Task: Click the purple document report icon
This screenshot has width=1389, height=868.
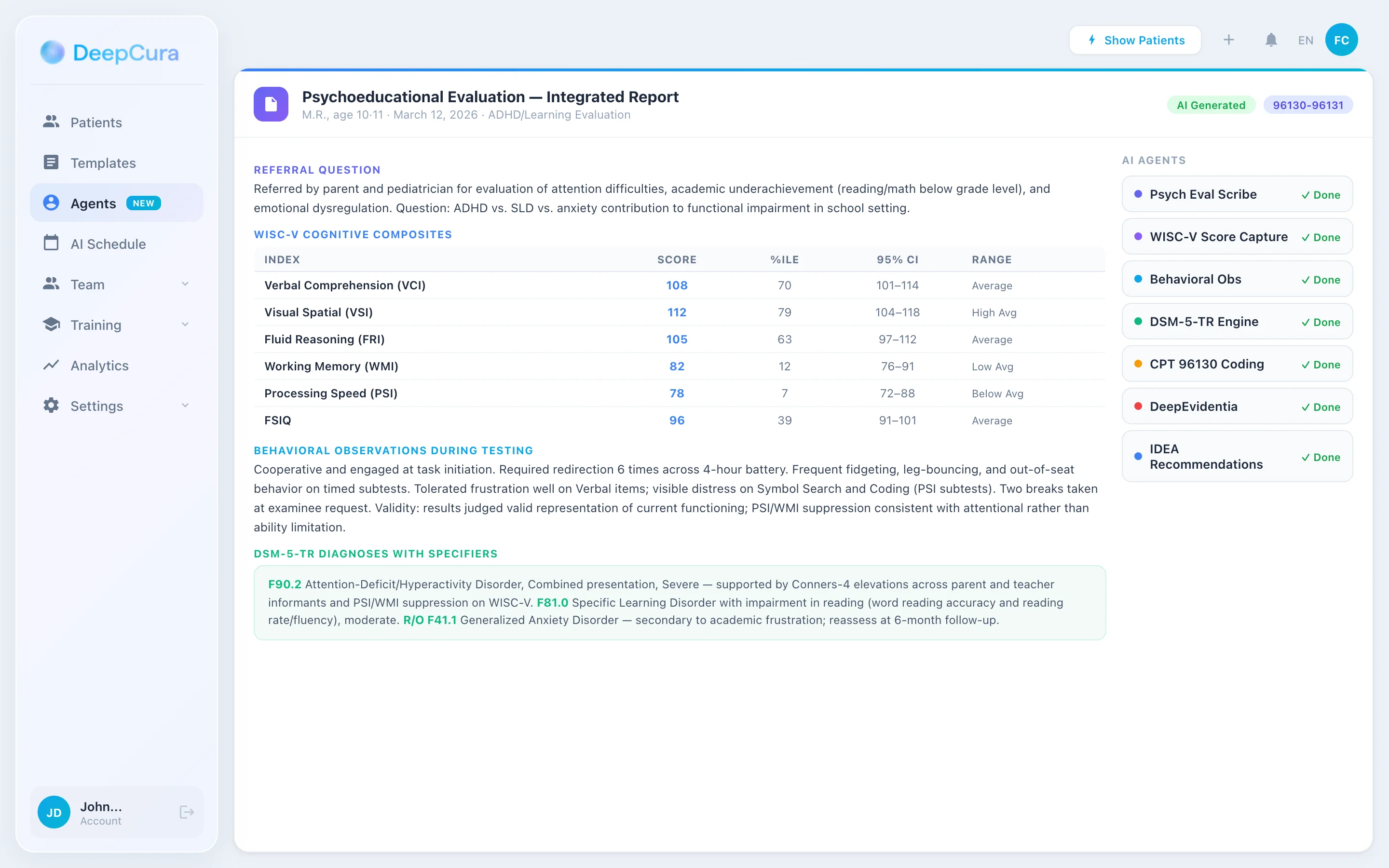Action: 271,104
